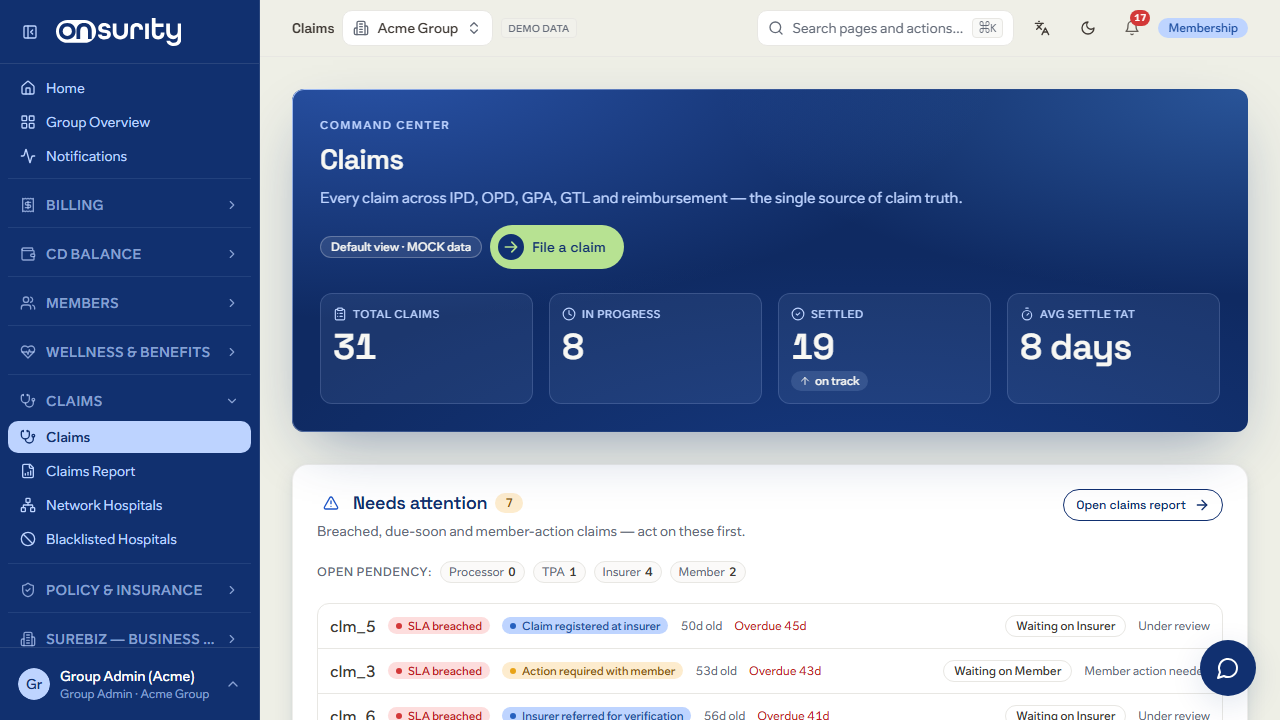Expand the MEMBERS section chevron
Screen dimensions: 1280x720
[232, 303]
